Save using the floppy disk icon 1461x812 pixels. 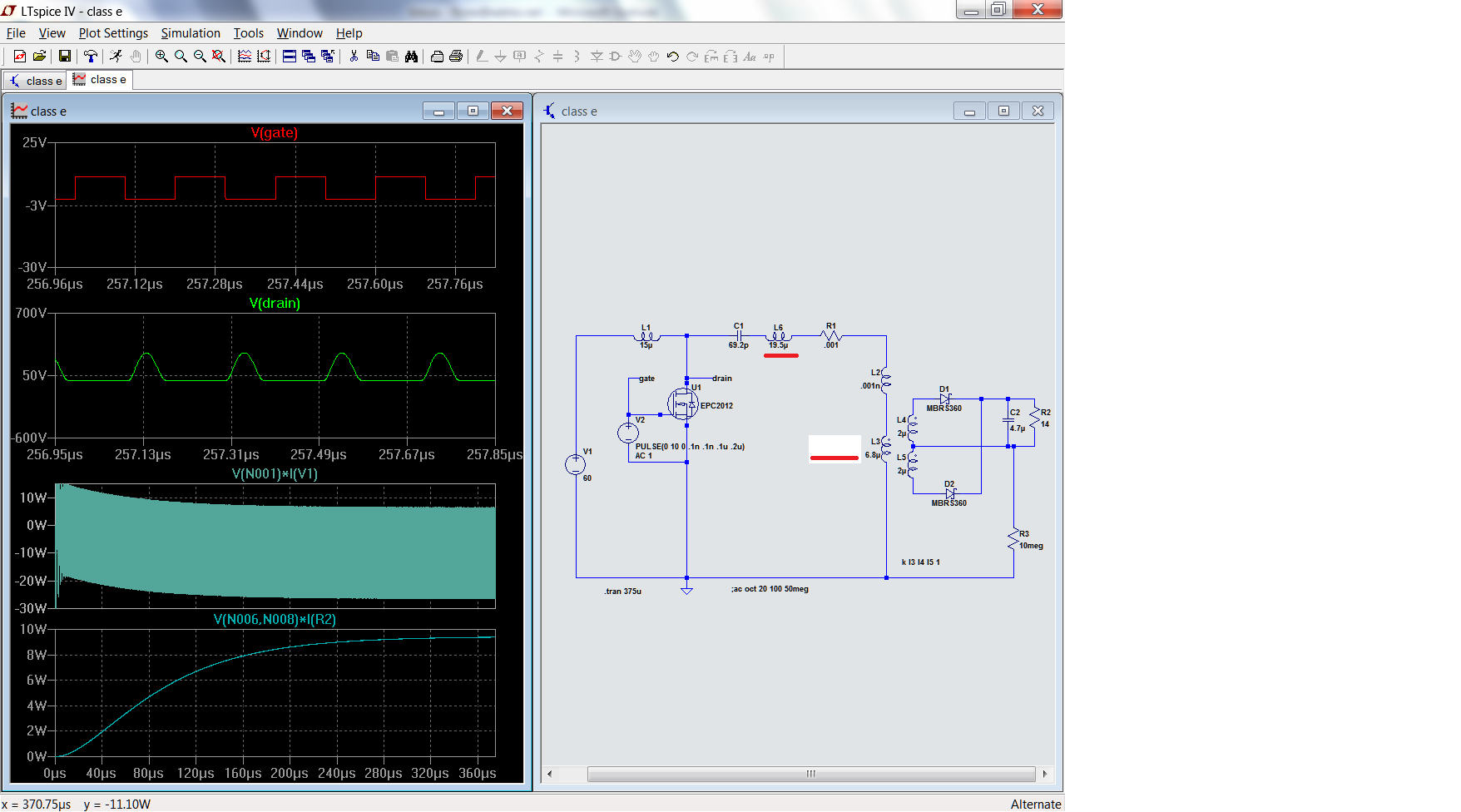coord(64,57)
